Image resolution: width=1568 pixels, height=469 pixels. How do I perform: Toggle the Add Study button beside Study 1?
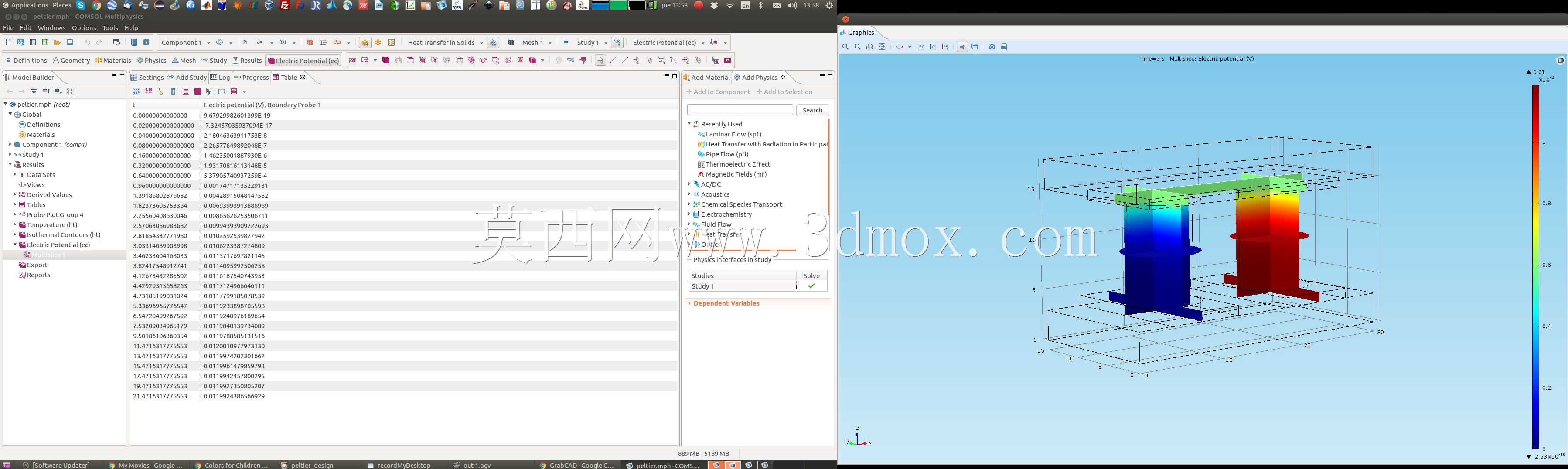click(x=617, y=43)
